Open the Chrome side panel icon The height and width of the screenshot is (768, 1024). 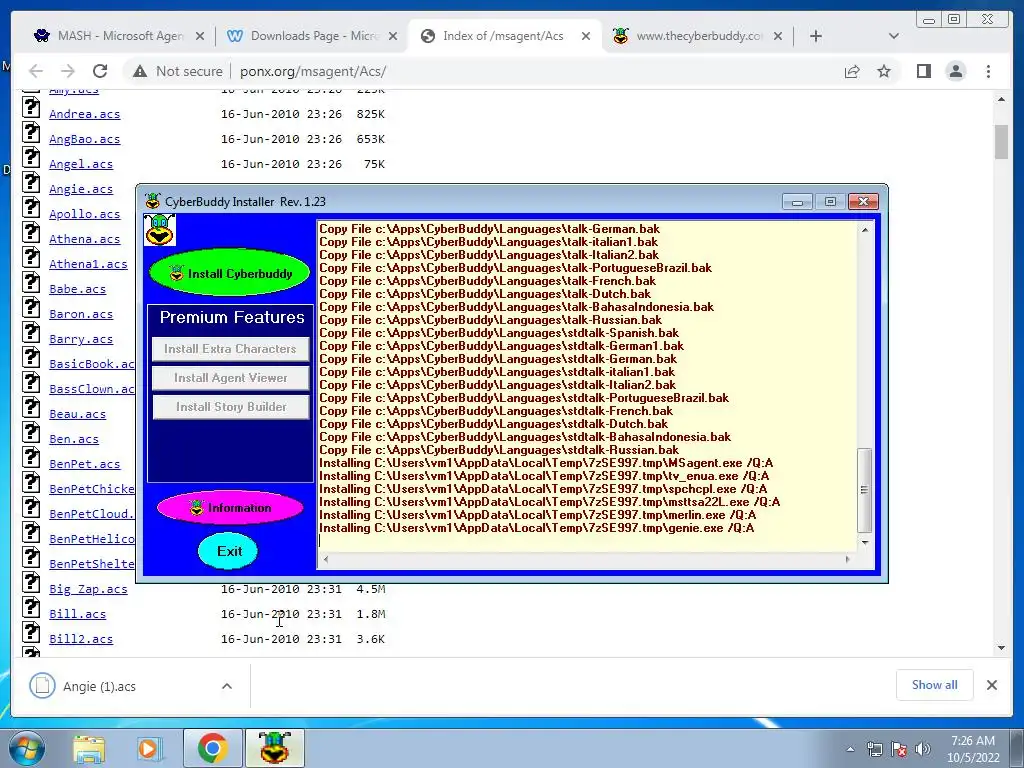click(x=923, y=71)
